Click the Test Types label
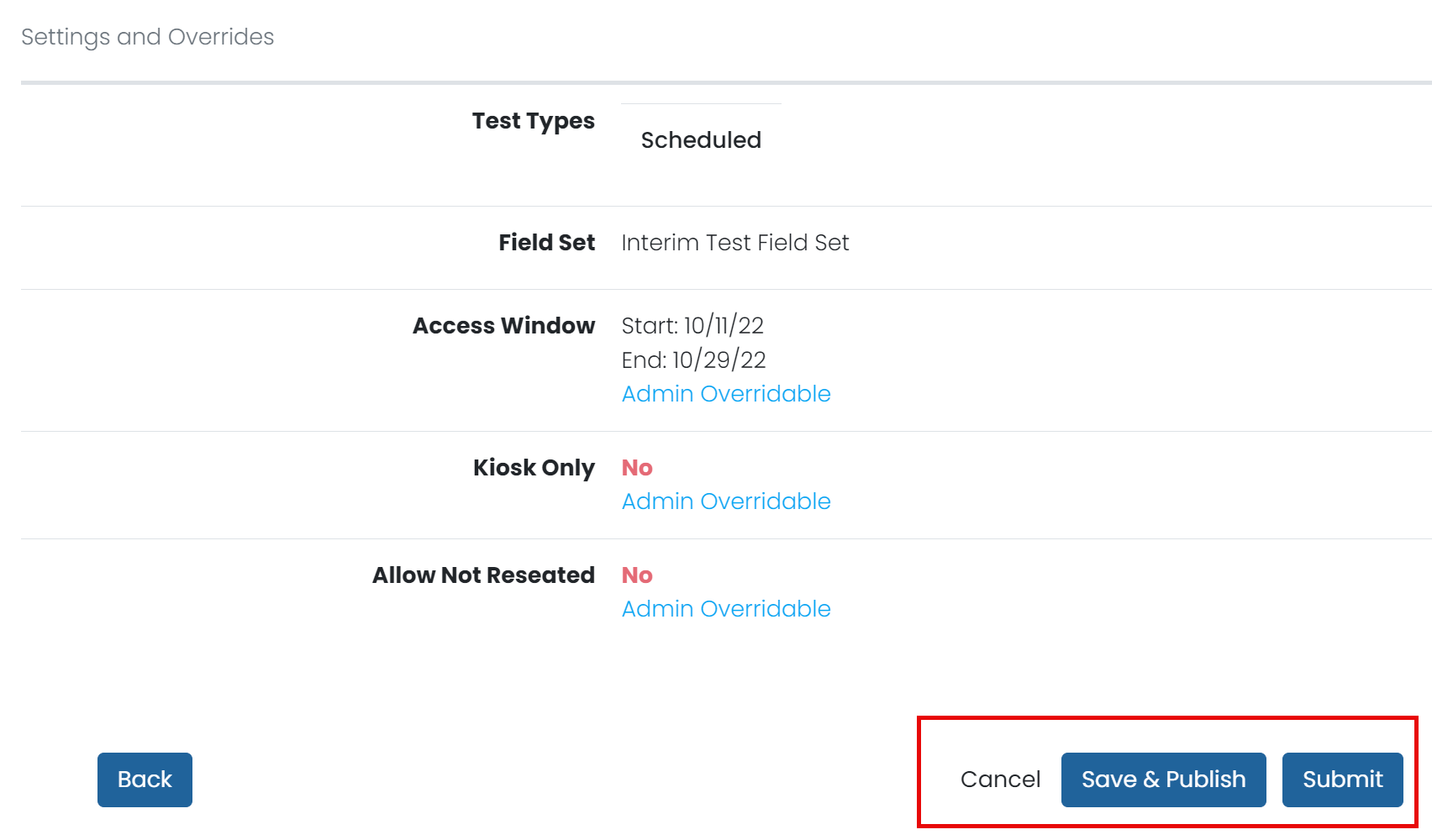The height and width of the screenshot is (840, 1432). coord(533,121)
